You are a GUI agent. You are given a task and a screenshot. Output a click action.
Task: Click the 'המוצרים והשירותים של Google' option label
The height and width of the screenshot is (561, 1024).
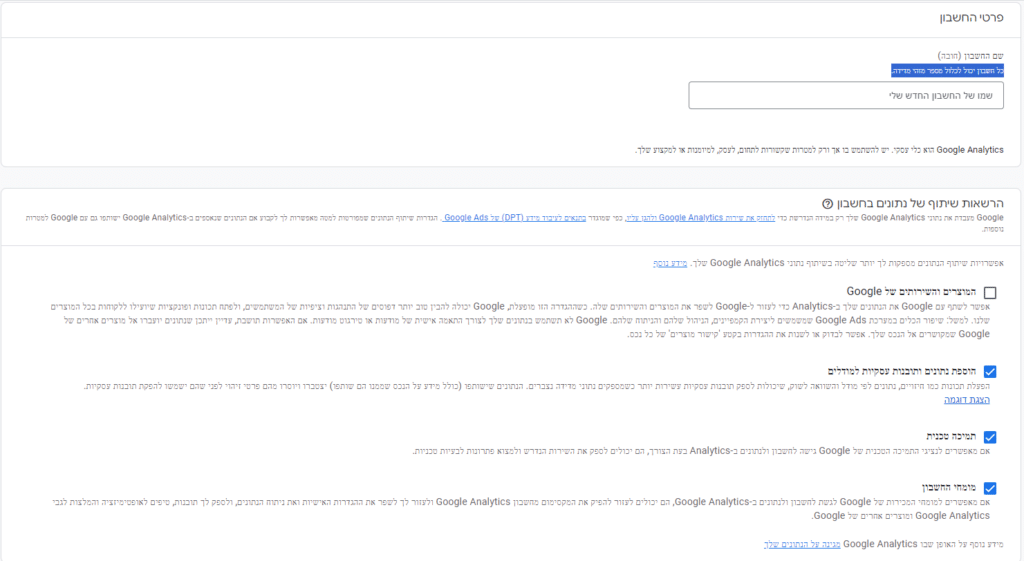click(911, 291)
